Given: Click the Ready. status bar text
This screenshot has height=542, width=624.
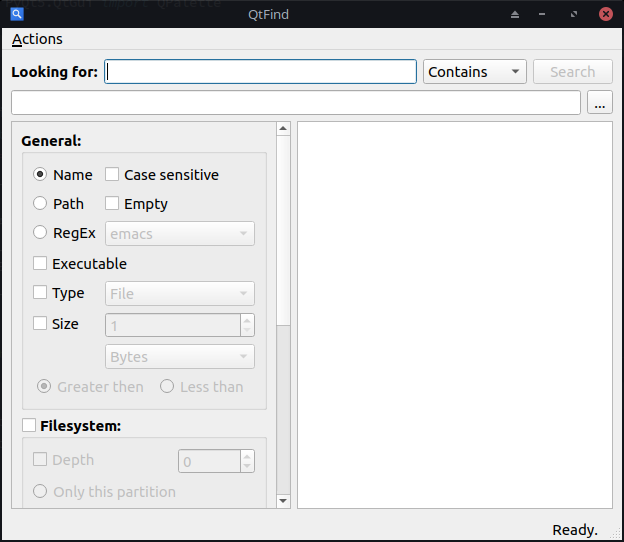Looking at the screenshot, I should tap(575, 530).
